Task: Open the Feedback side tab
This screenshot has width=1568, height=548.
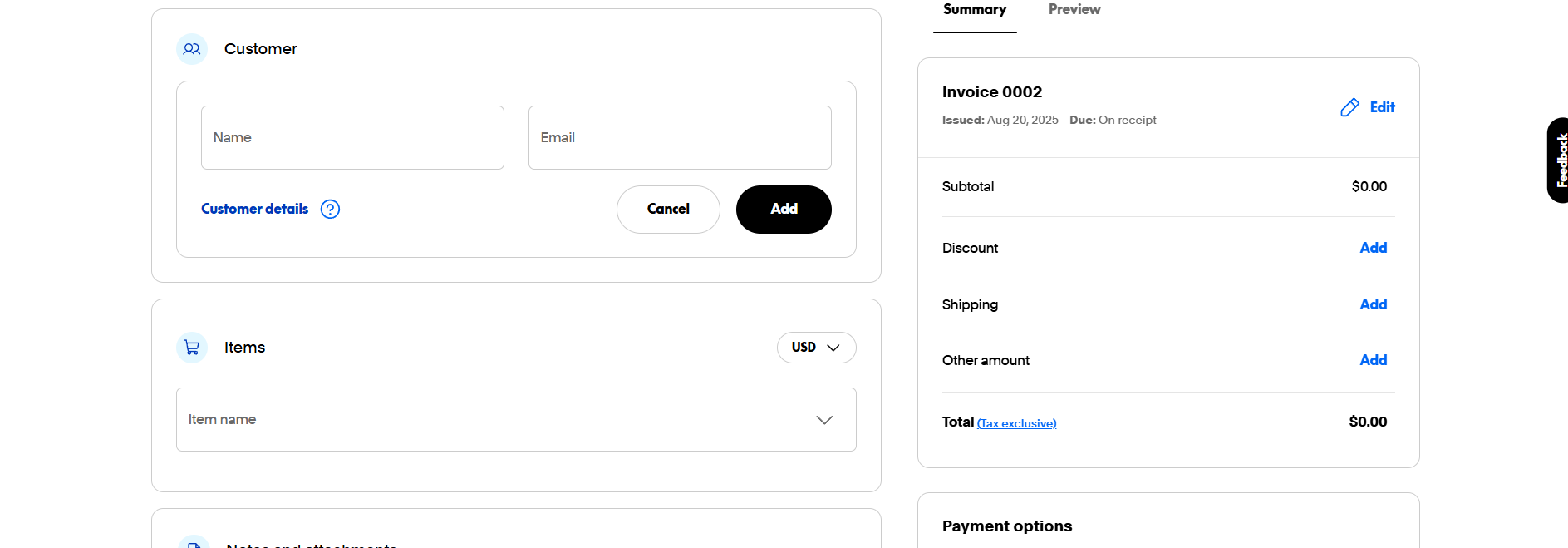Action: click(1558, 160)
